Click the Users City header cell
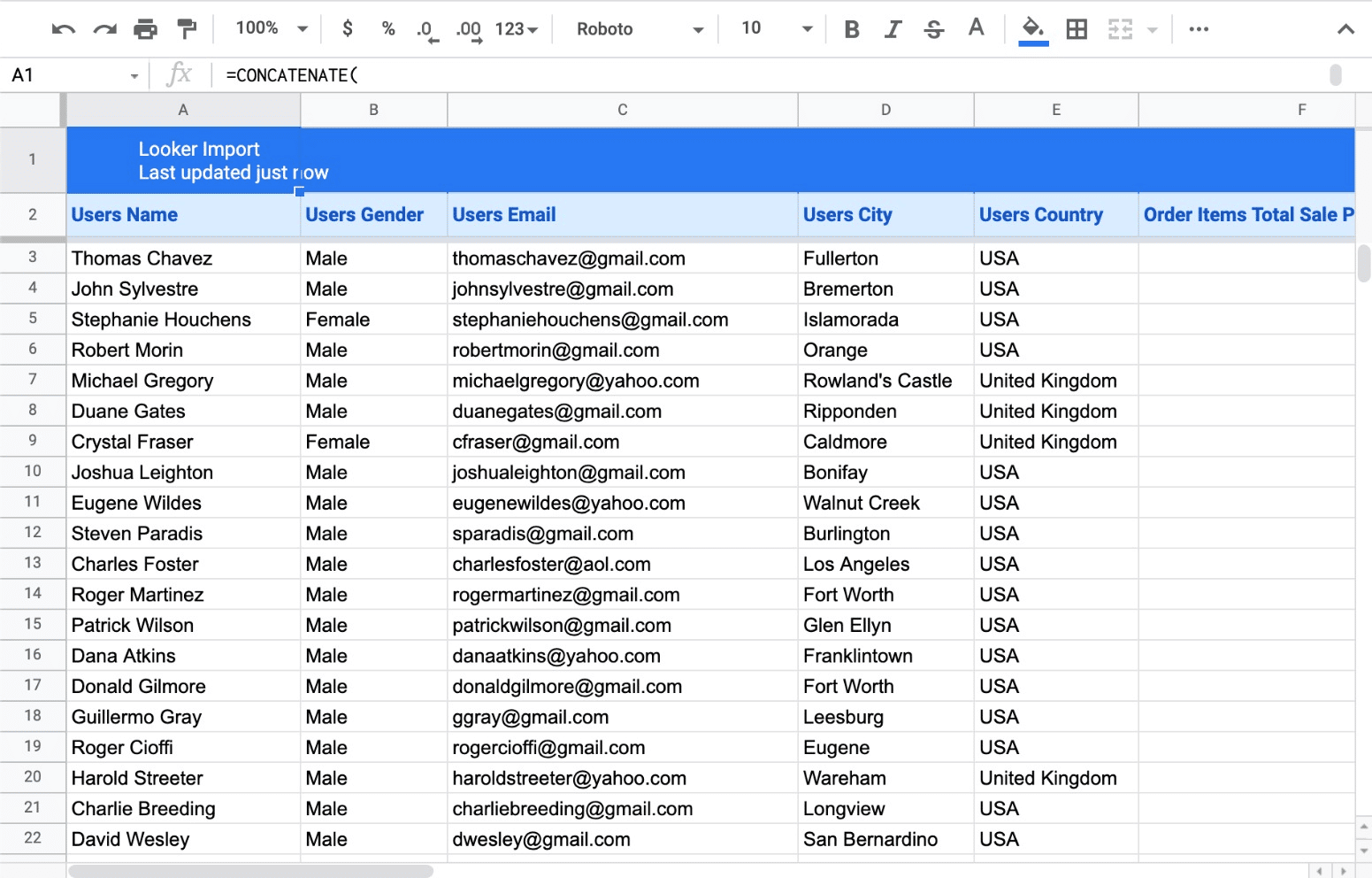This screenshot has width=1372, height=878. (885, 215)
